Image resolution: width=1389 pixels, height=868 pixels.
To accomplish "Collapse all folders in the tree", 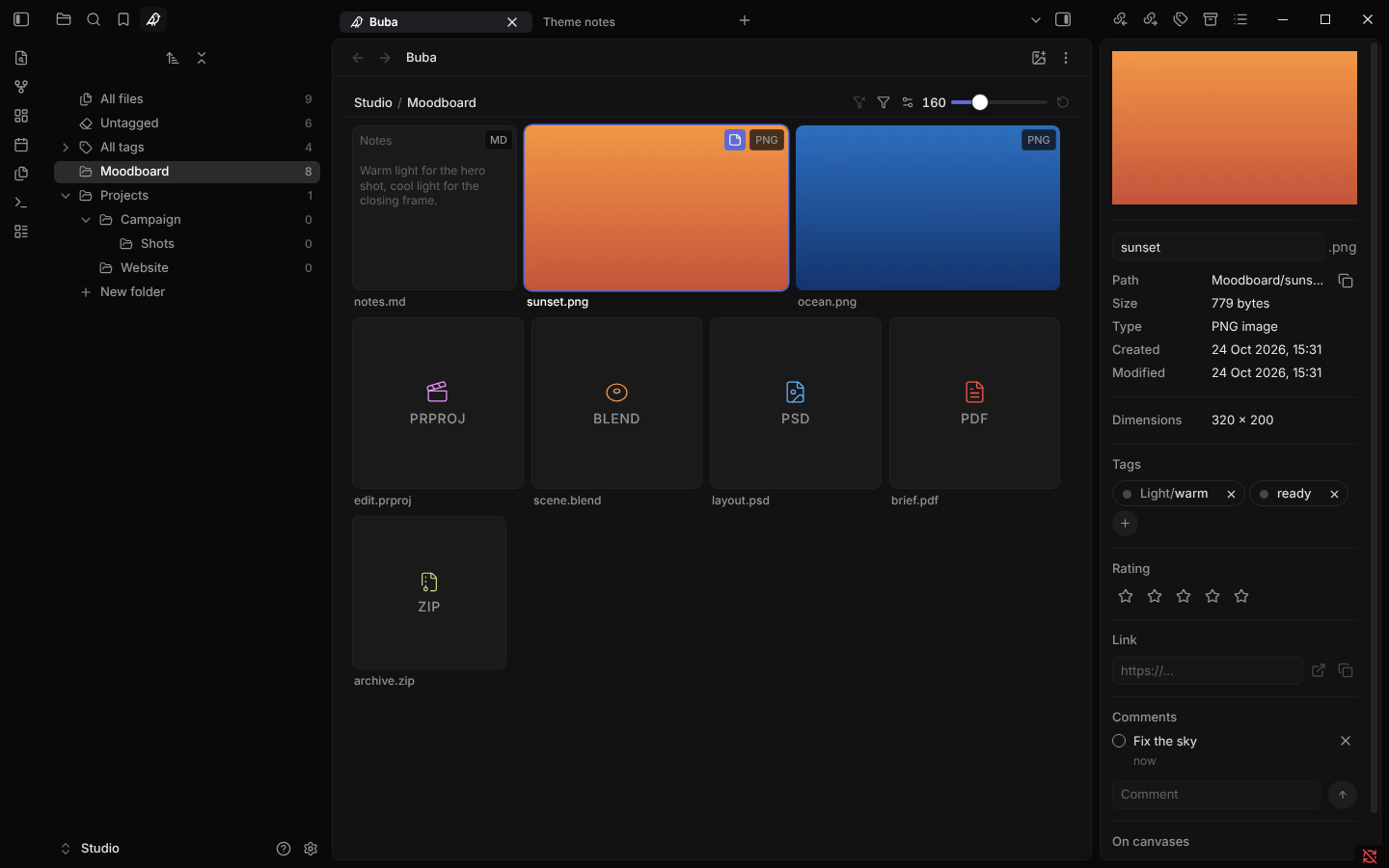I will 202,58.
